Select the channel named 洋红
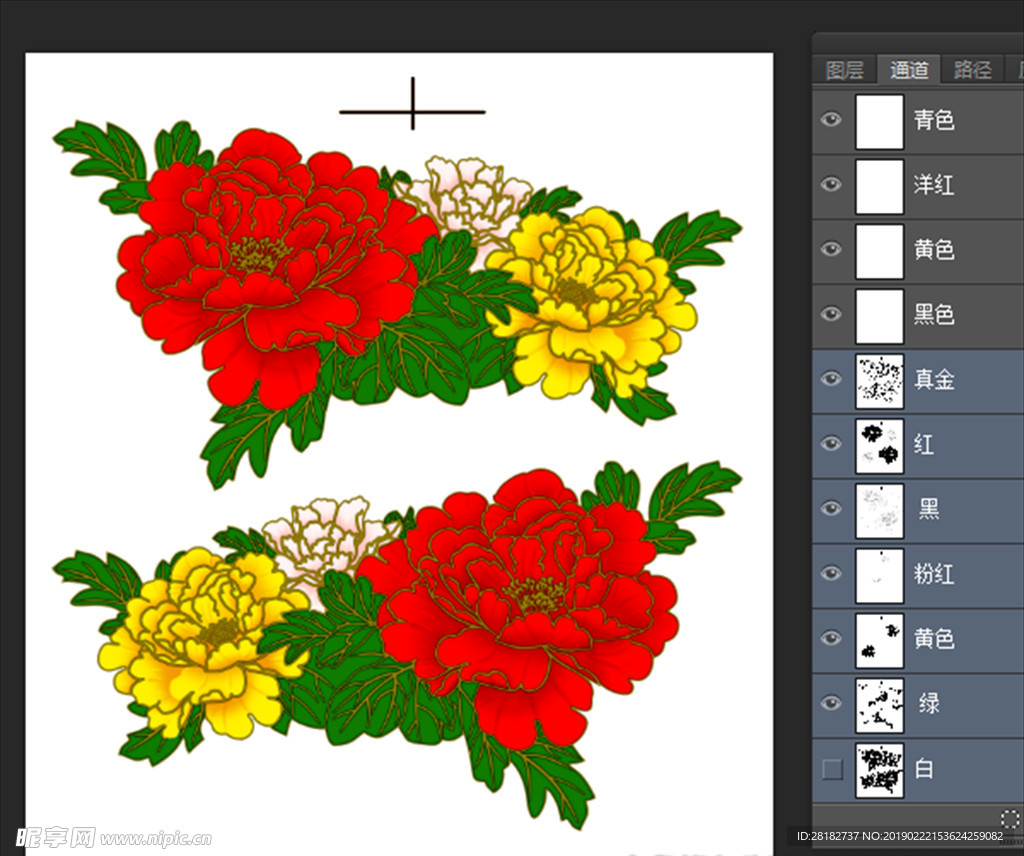This screenshot has height=856, width=1024. (x=934, y=185)
